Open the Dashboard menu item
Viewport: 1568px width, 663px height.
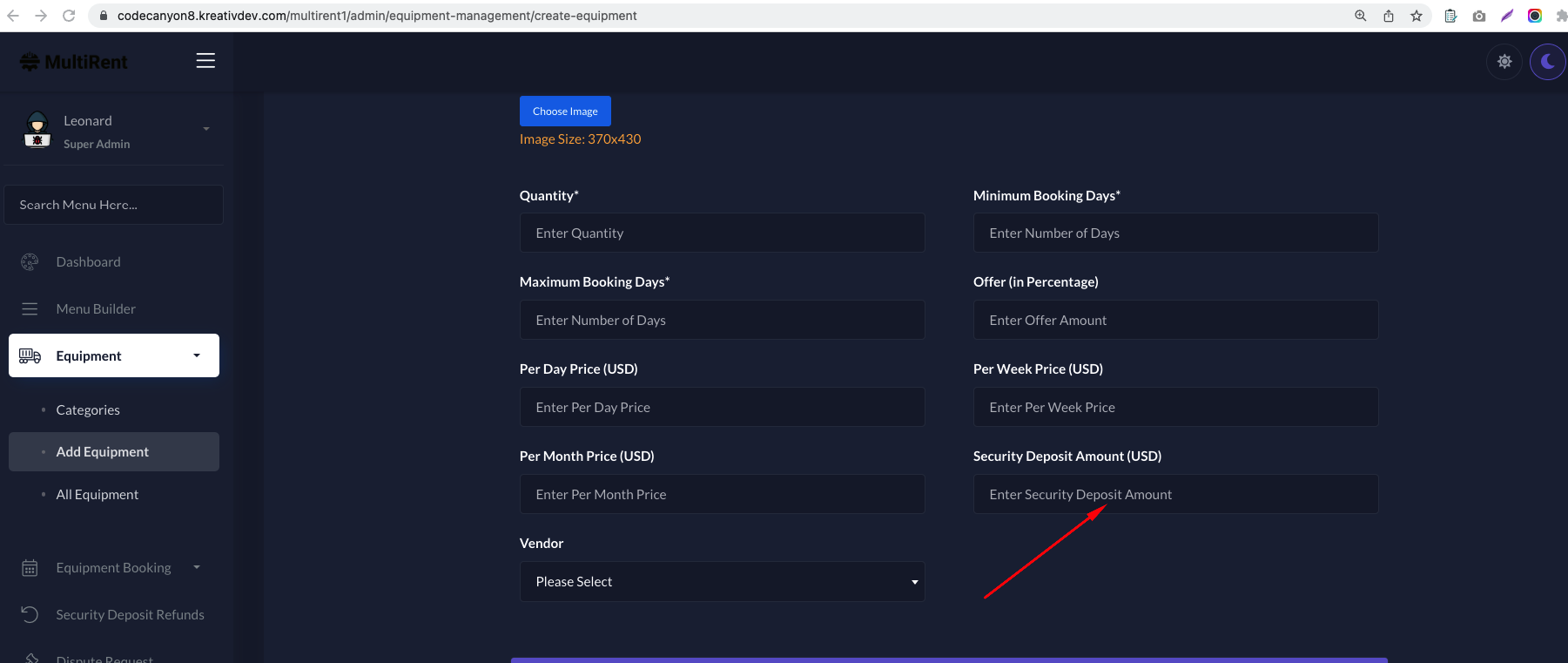coord(88,261)
